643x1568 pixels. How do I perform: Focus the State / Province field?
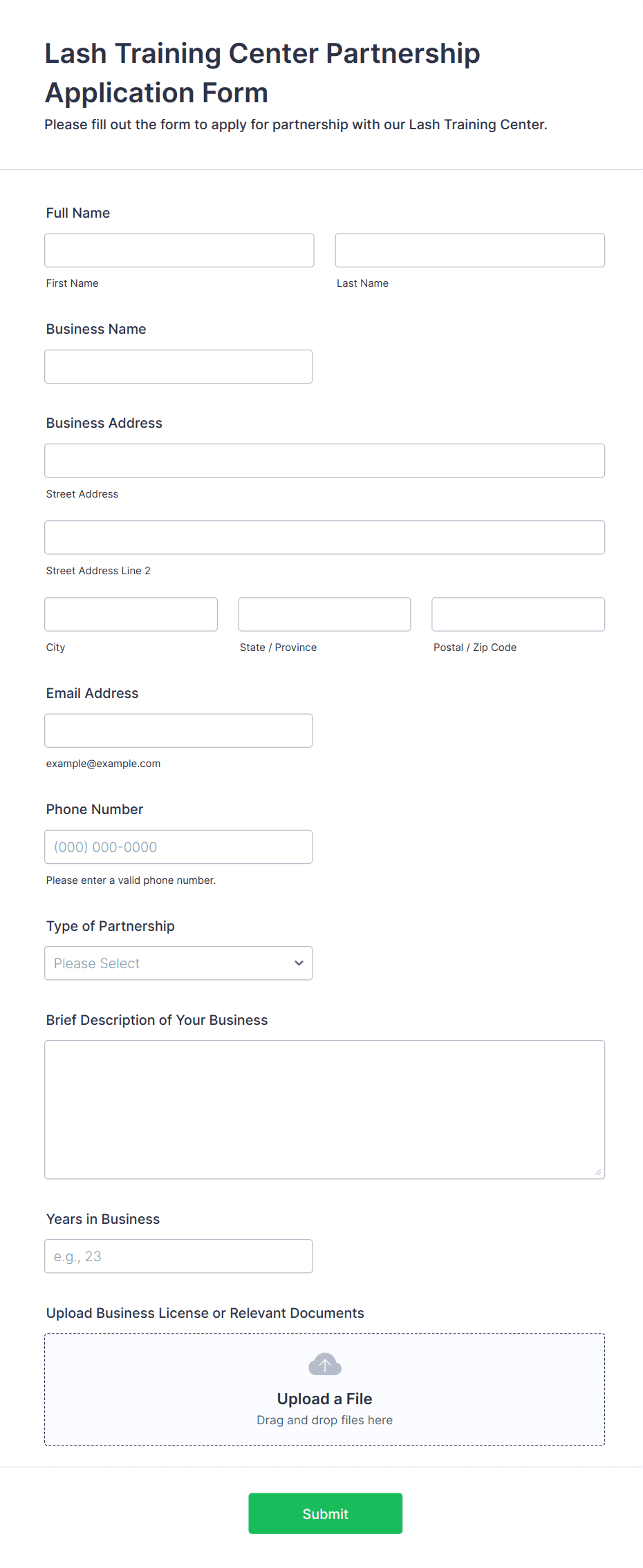tap(324, 614)
